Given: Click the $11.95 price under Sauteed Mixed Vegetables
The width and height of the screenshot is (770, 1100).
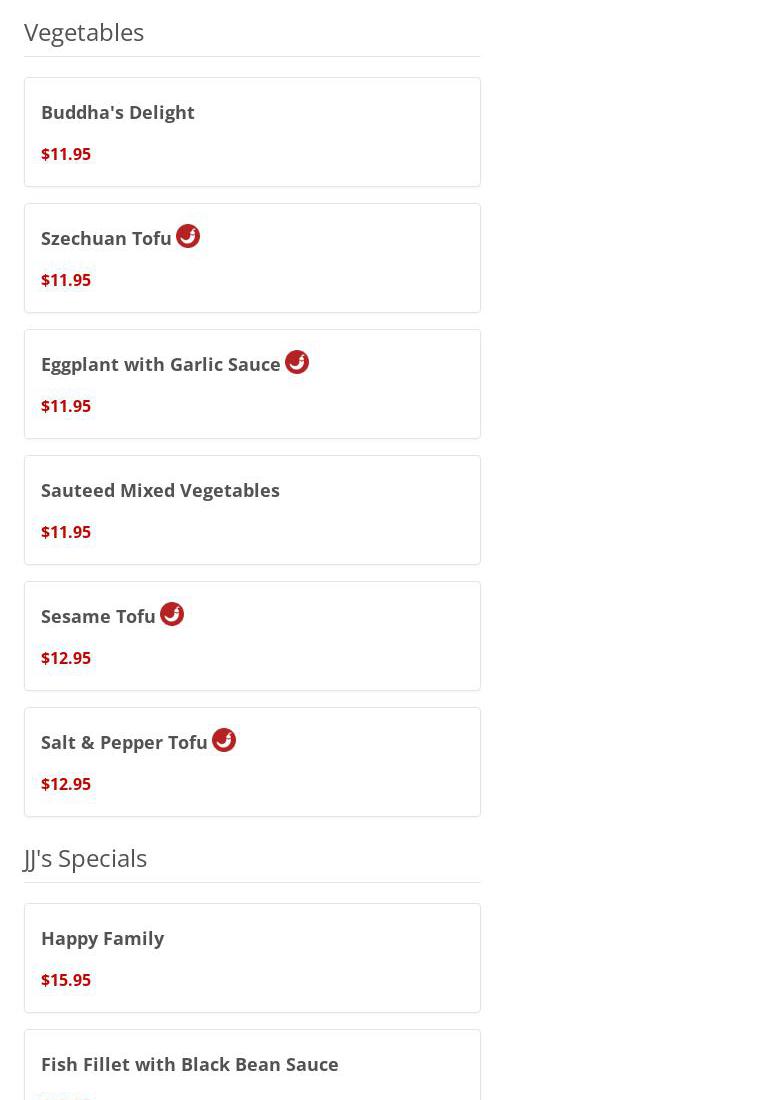Looking at the screenshot, I should click(x=66, y=532).
